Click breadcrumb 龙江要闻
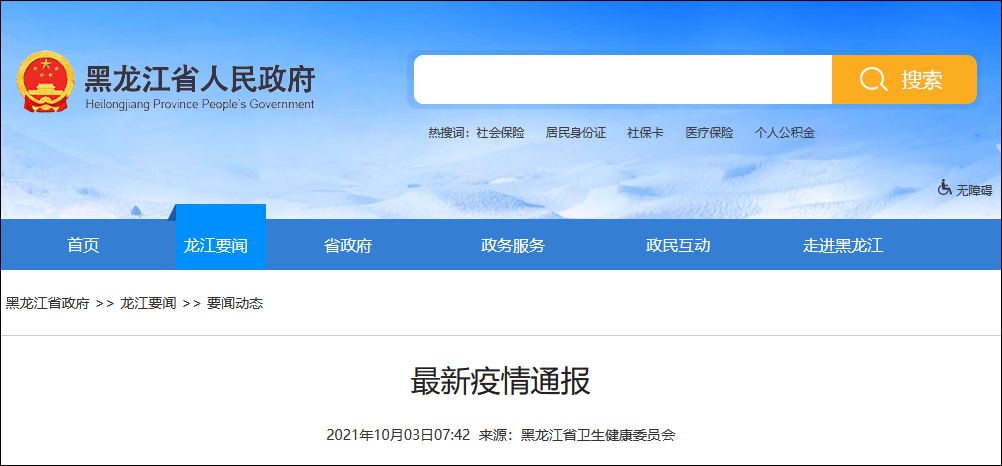The image size is (1002, 466). [148, 304]
